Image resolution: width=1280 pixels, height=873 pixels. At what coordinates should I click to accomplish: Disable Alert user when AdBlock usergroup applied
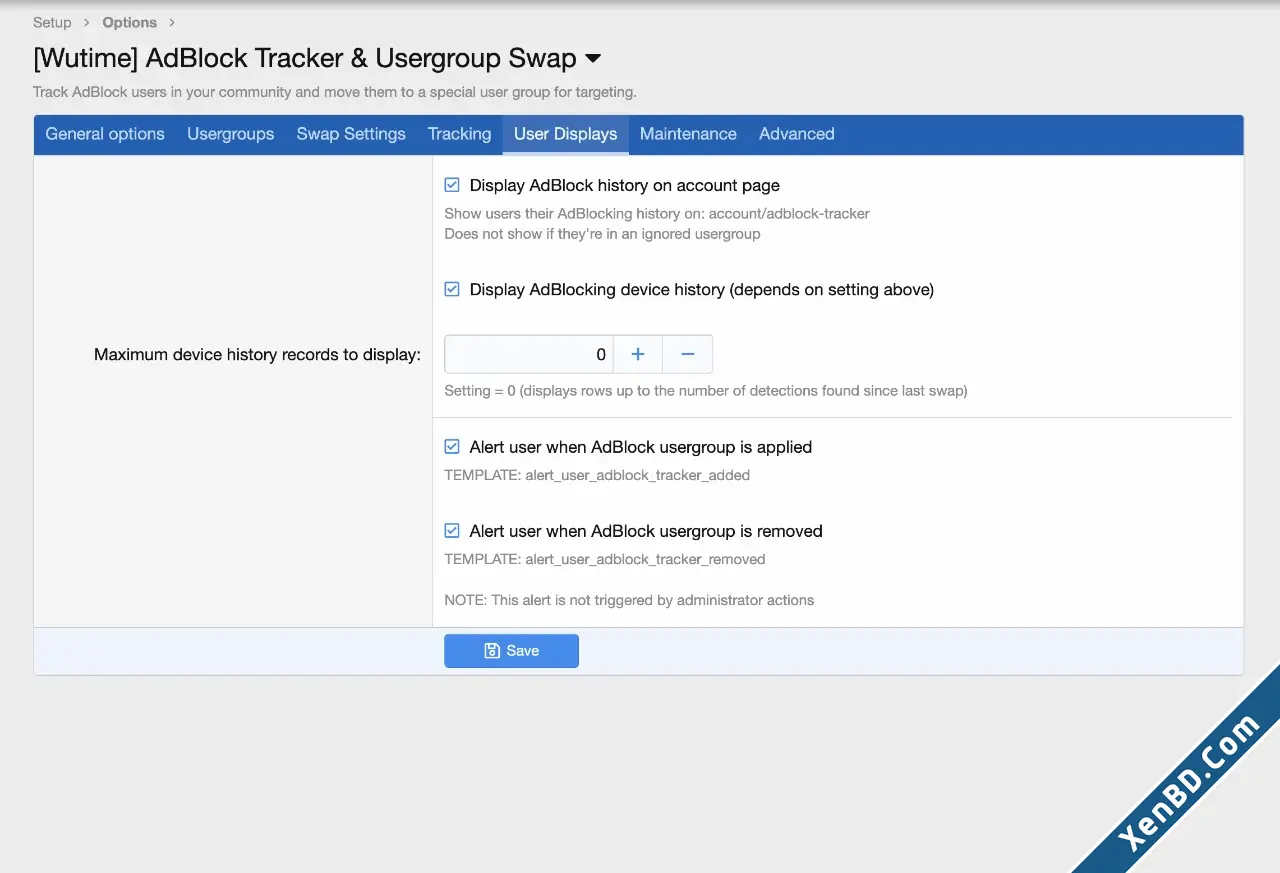pos(452,447)
